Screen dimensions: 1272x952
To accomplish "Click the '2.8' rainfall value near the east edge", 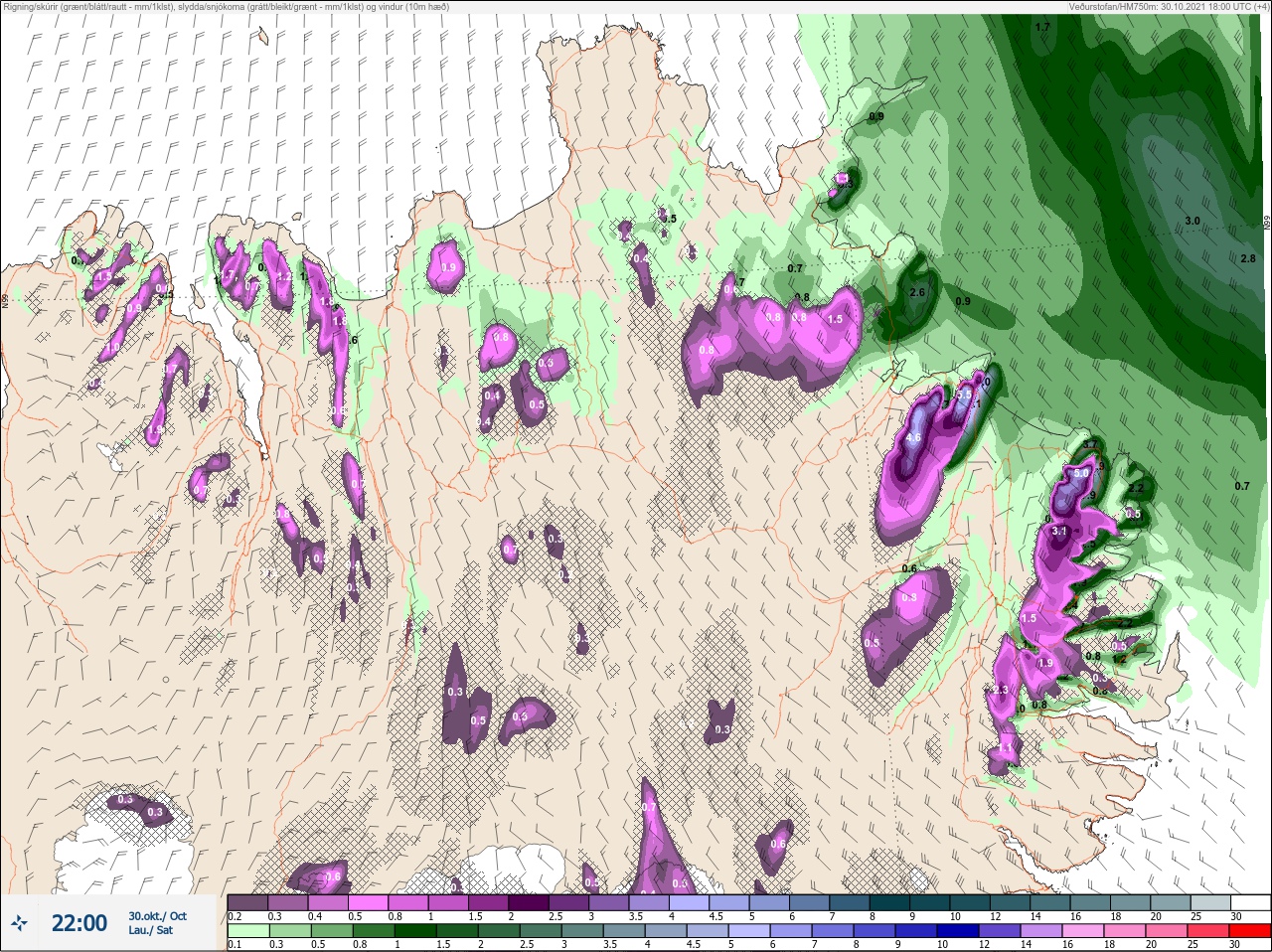I will click(1248, 258).
